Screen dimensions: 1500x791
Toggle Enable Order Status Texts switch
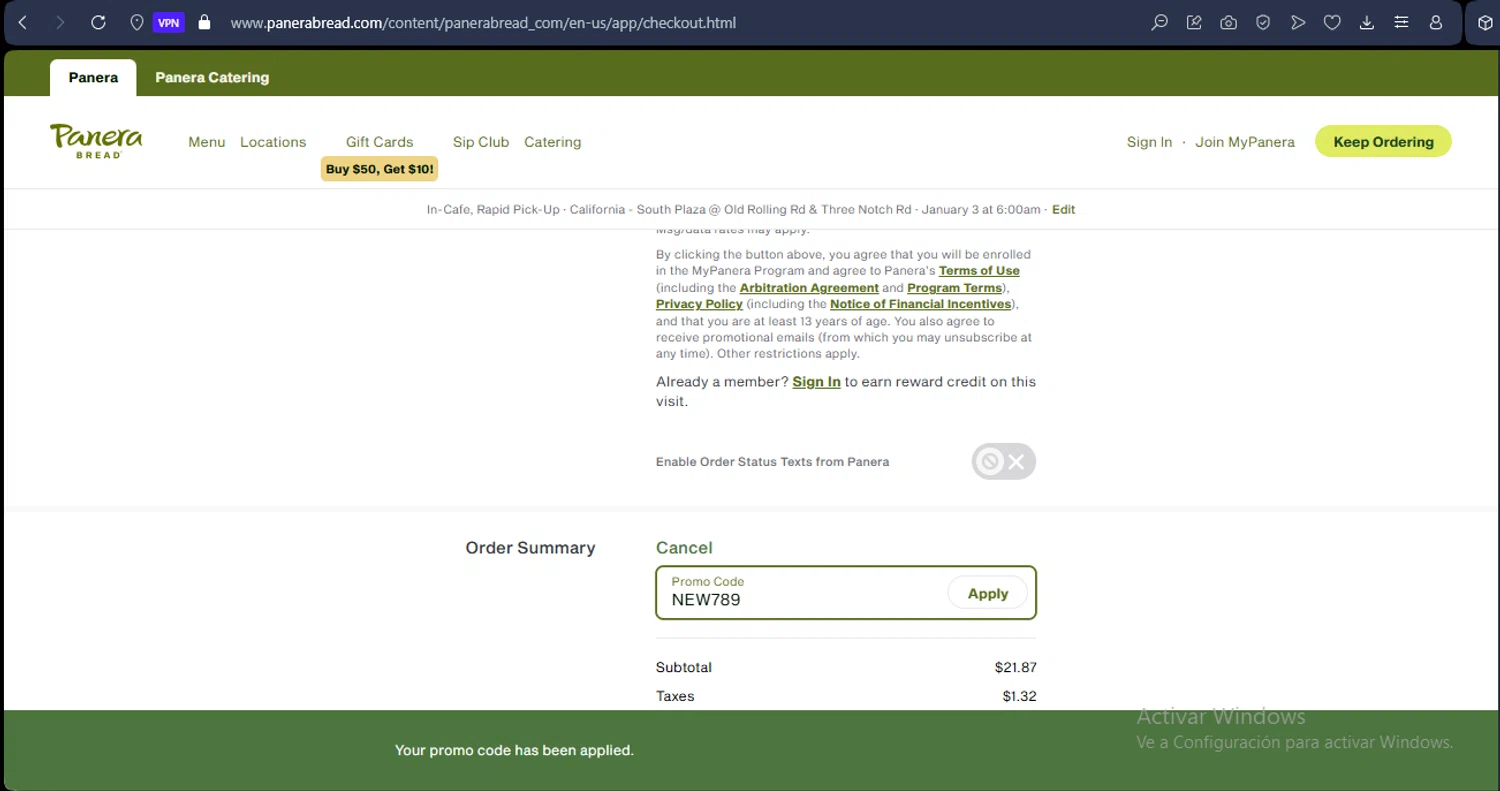tap(1003, 462)
